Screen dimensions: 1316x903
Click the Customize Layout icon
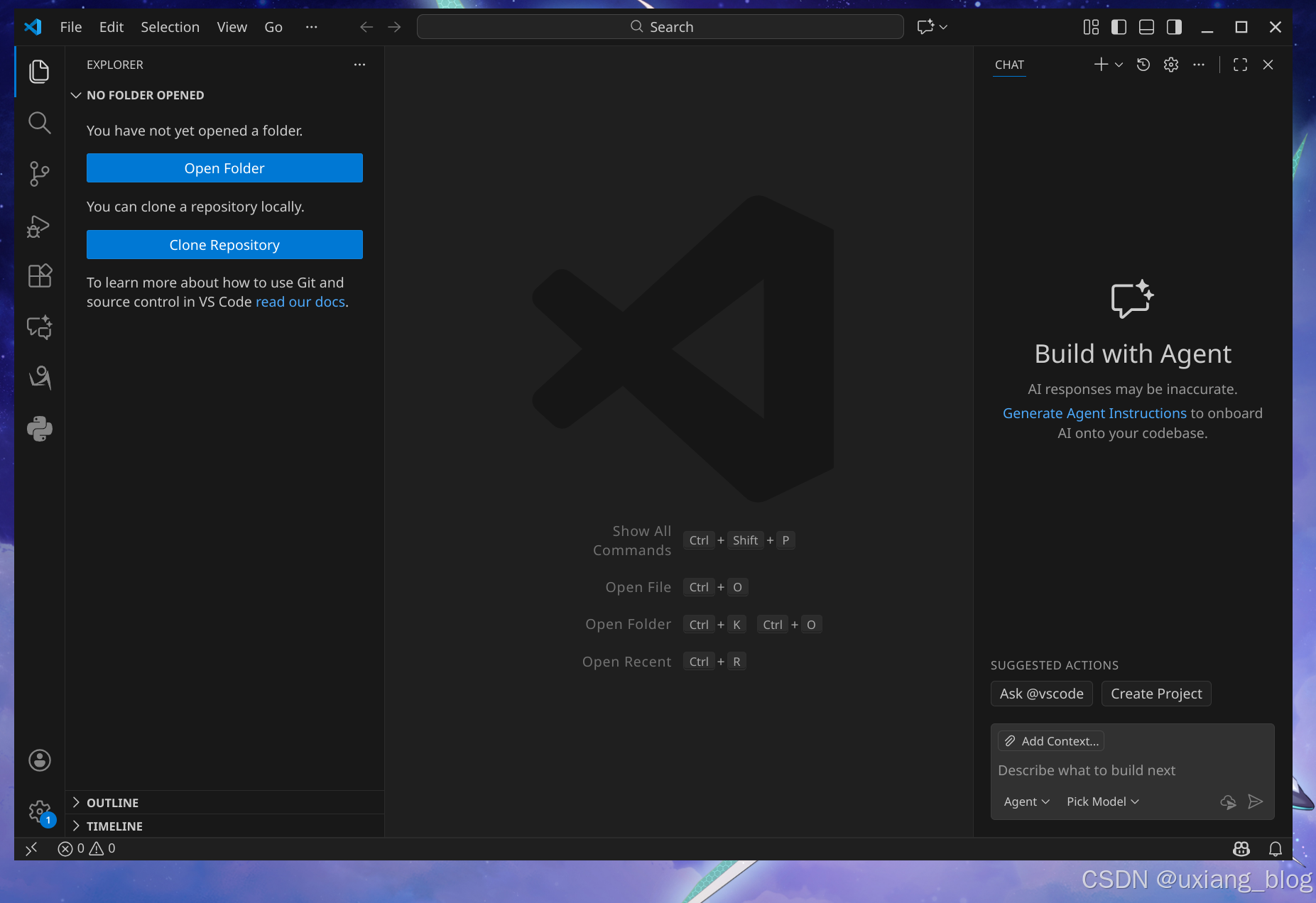(x=1091, y=27)
